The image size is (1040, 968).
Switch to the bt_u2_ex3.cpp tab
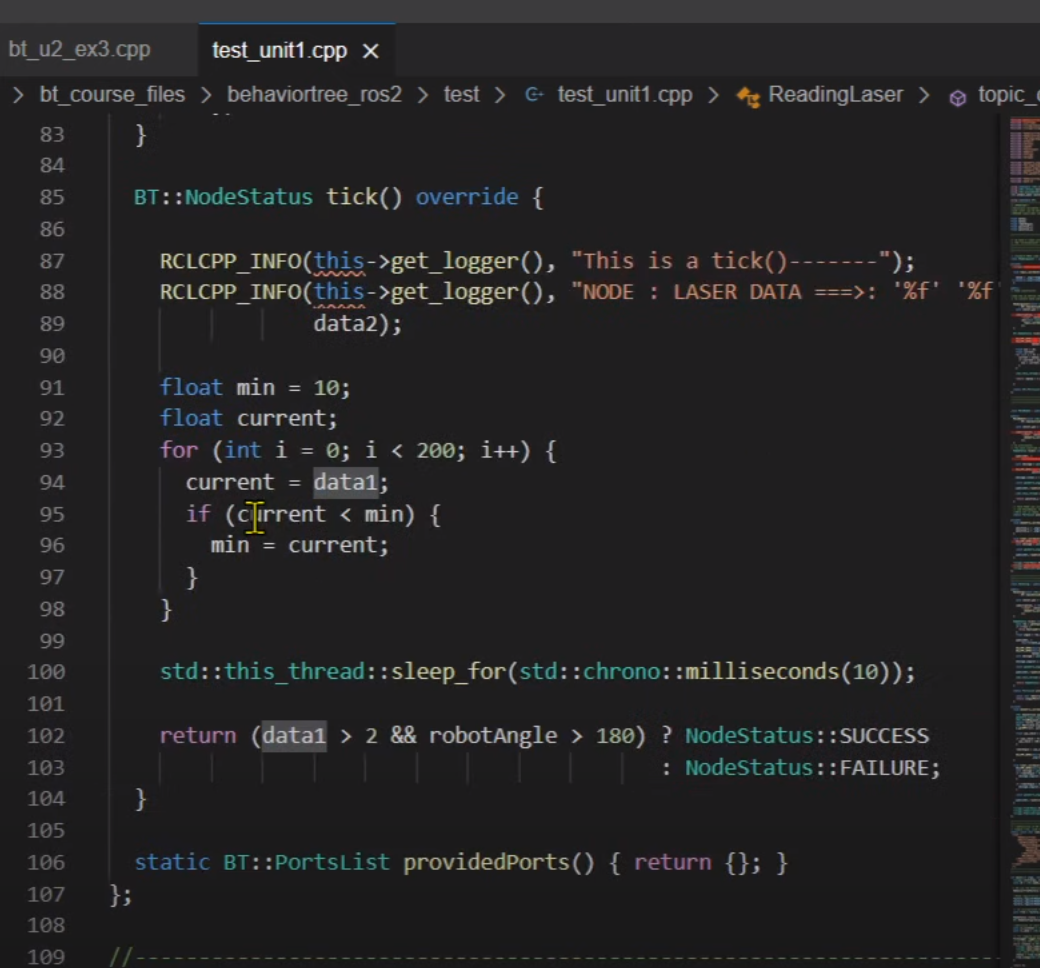pyautogui.click(x=79, y=50)
